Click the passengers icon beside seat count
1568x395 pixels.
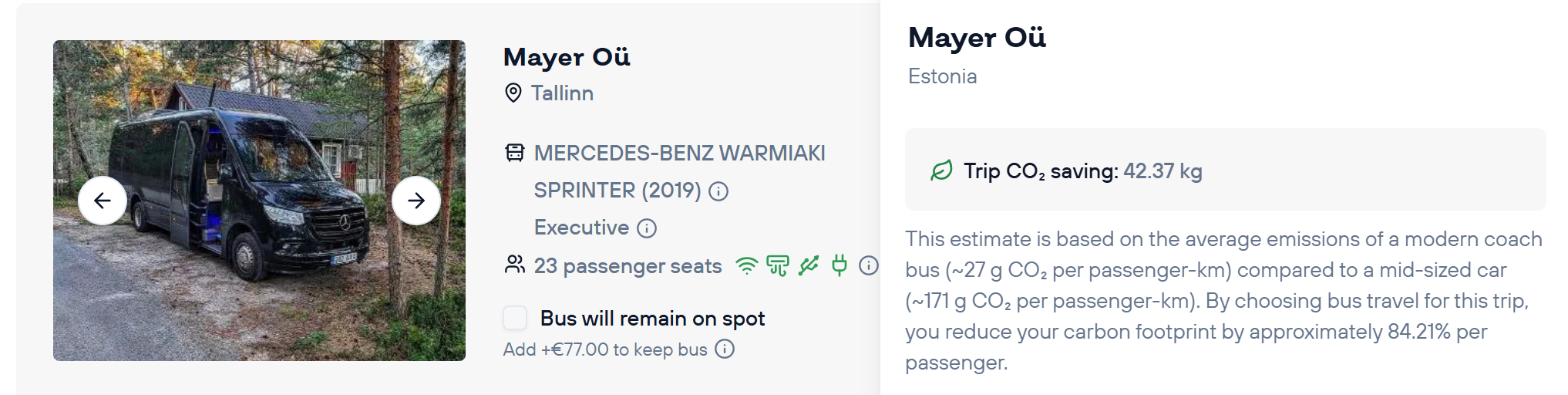[x=514, y=265]
